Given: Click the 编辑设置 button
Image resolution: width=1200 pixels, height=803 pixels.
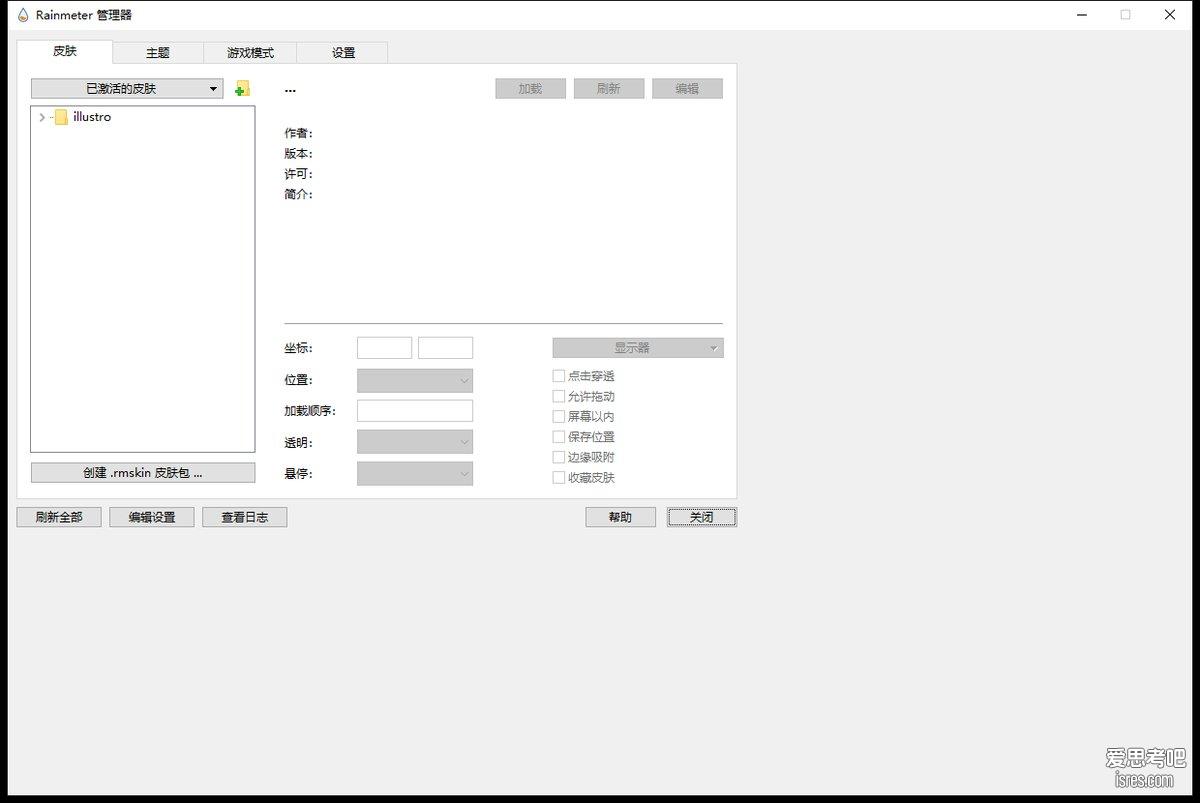Looking at the screenshot, I should point(152,517).
